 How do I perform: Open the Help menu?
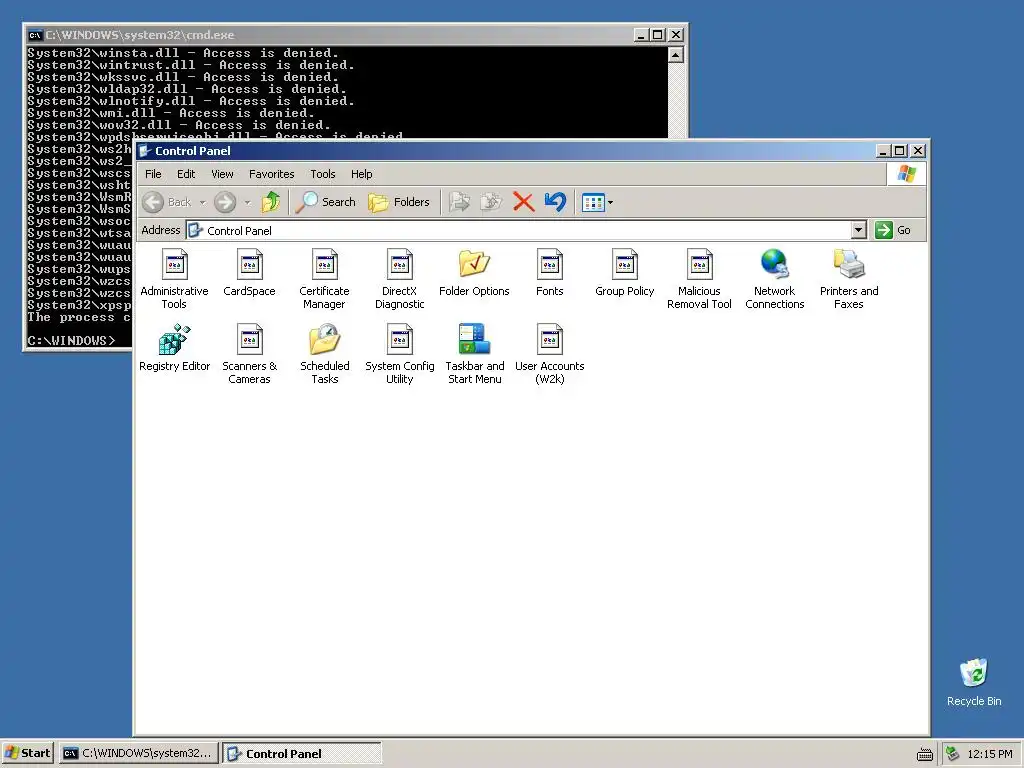[x=361, y=174]
